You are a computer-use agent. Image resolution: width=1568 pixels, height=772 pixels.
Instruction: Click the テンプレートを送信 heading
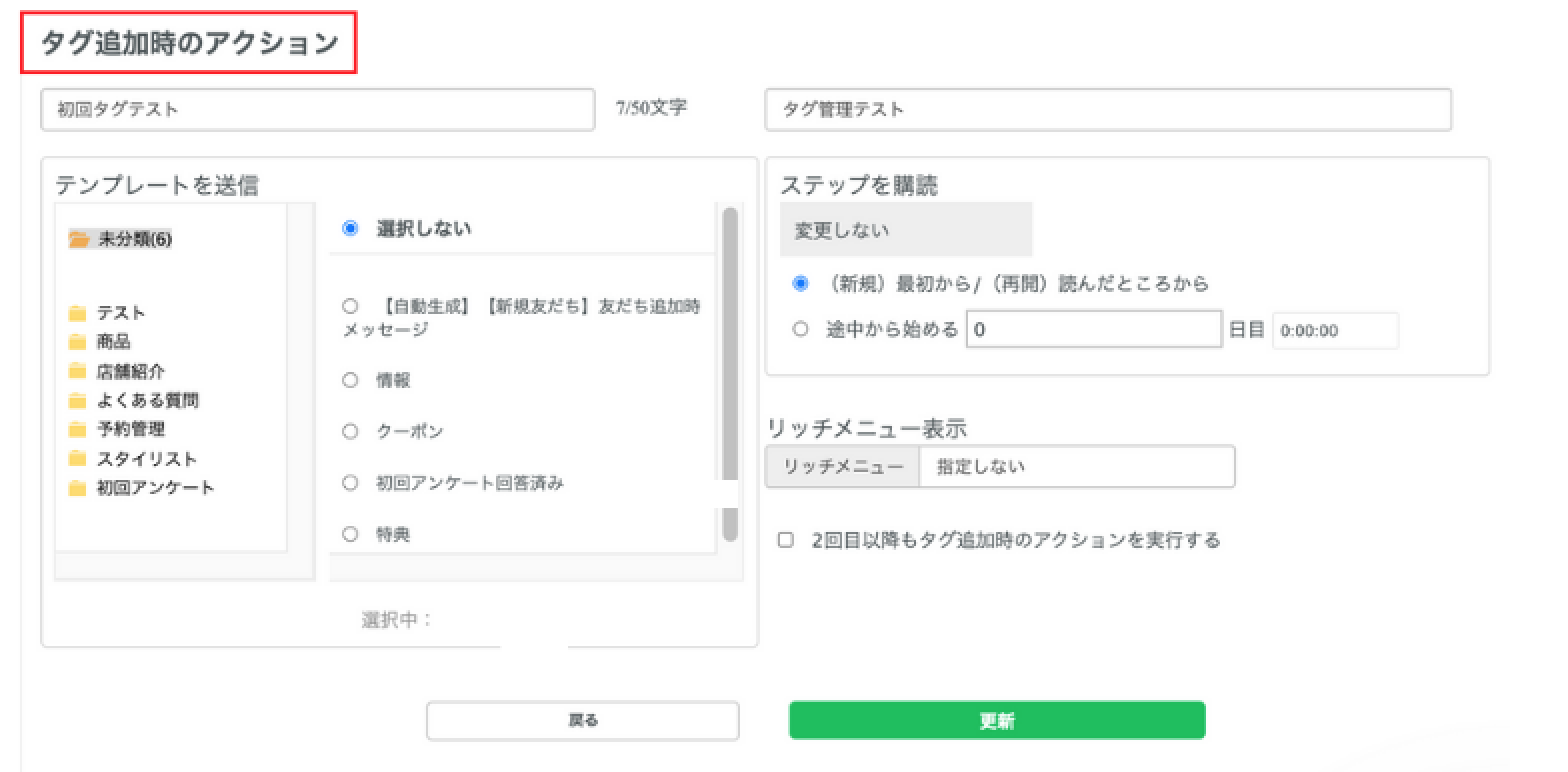pos(157,184)
